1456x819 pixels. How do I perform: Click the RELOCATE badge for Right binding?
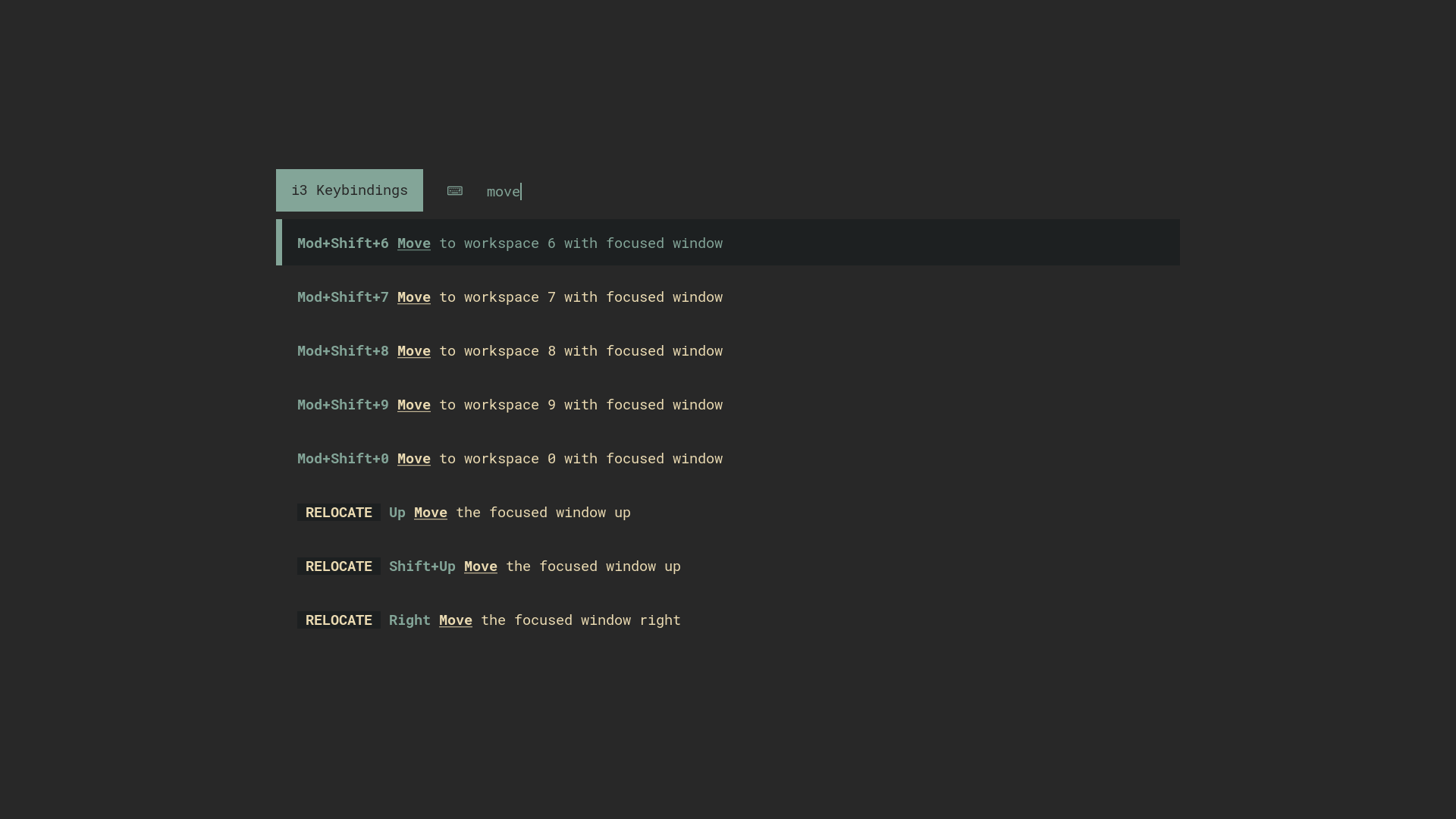(338, 620)
